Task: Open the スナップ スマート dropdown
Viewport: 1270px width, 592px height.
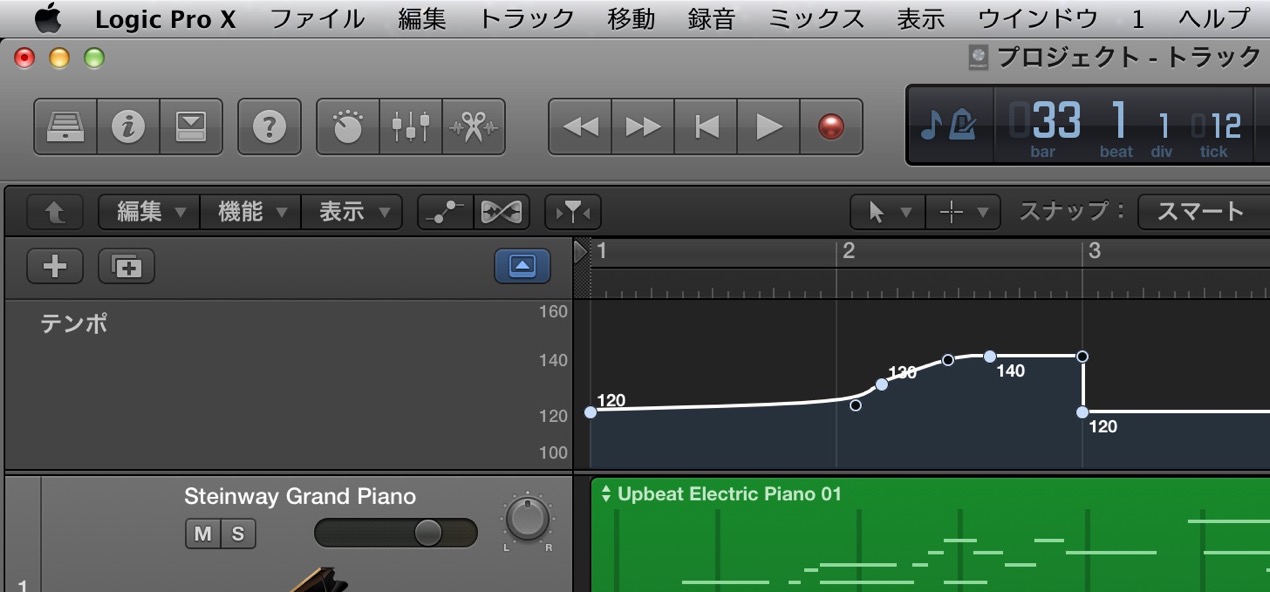Action: click(x=1203, y=212)
